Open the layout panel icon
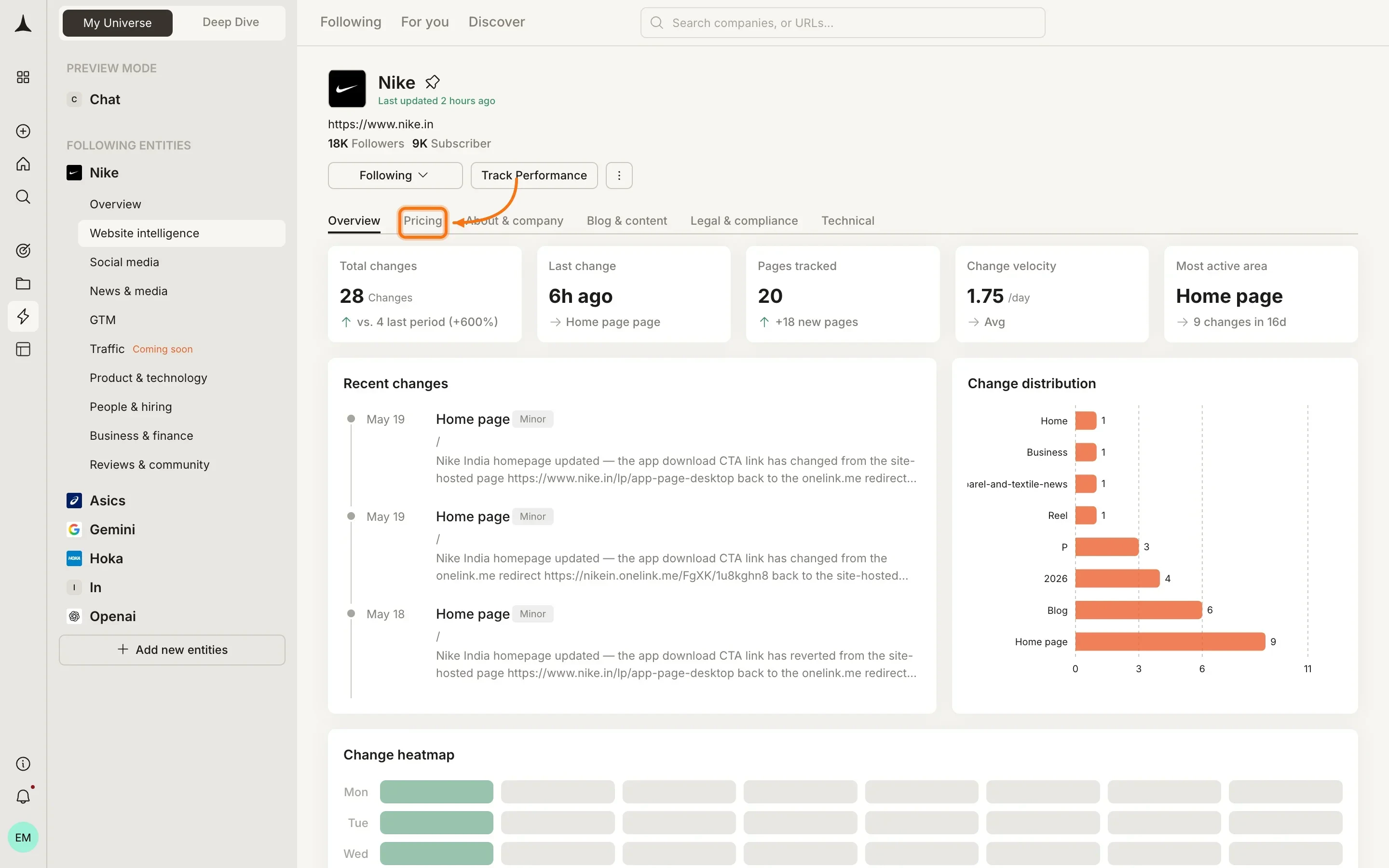This screenshot has height=868, width=1389. pyautogui.click(x=23, y=349)
